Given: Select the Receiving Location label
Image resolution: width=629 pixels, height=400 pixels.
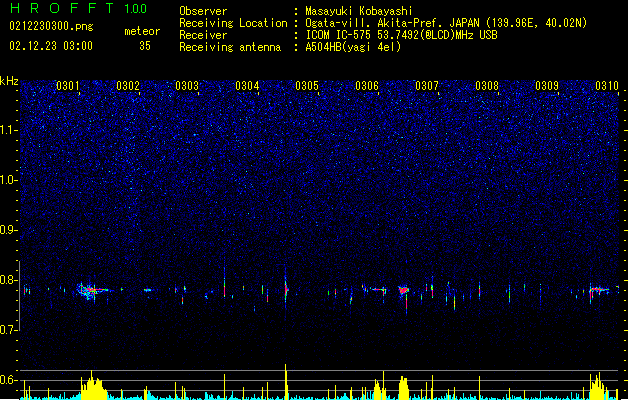Looking at the screenshot, I should click(233, 23).
